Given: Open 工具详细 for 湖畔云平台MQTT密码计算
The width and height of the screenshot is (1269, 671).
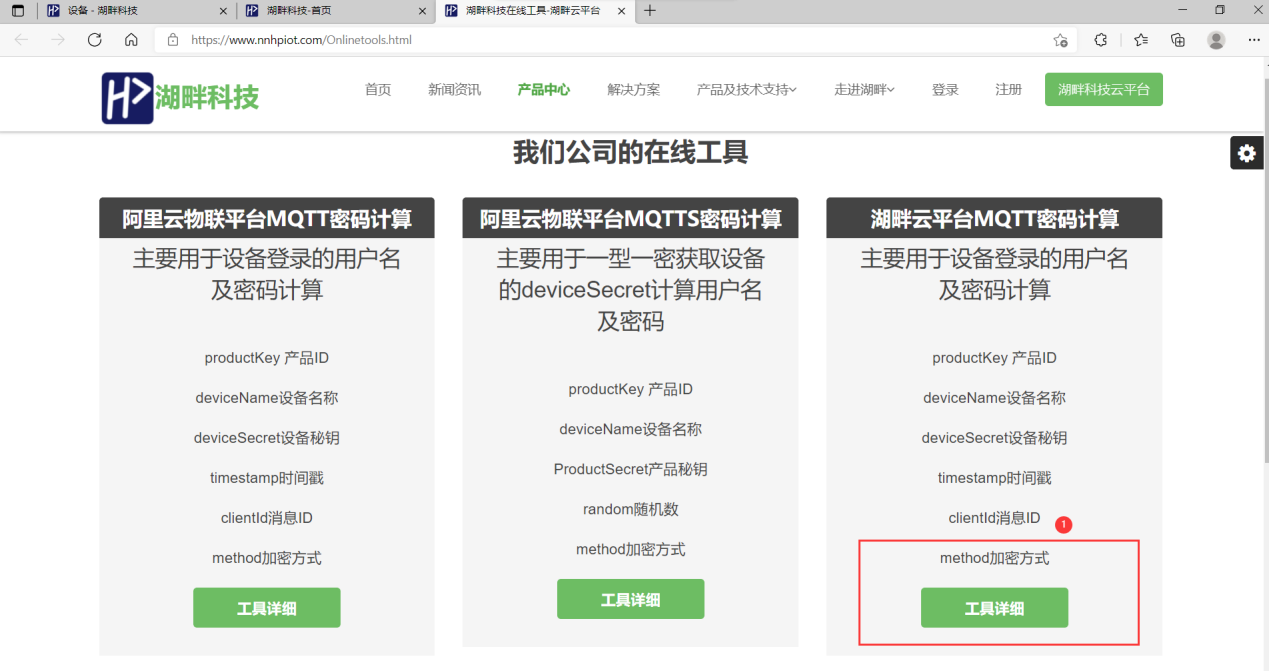Looking at the screenshot, I should pyautogui.click(x=994, y=608).
